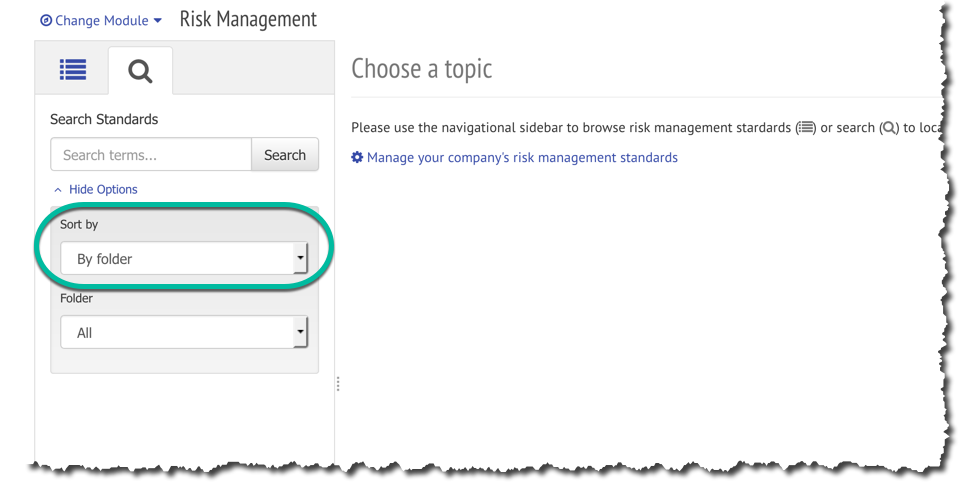Select the magnifying glass search tab
Viewport: 960px width, 482px height.
click(140, 71)
